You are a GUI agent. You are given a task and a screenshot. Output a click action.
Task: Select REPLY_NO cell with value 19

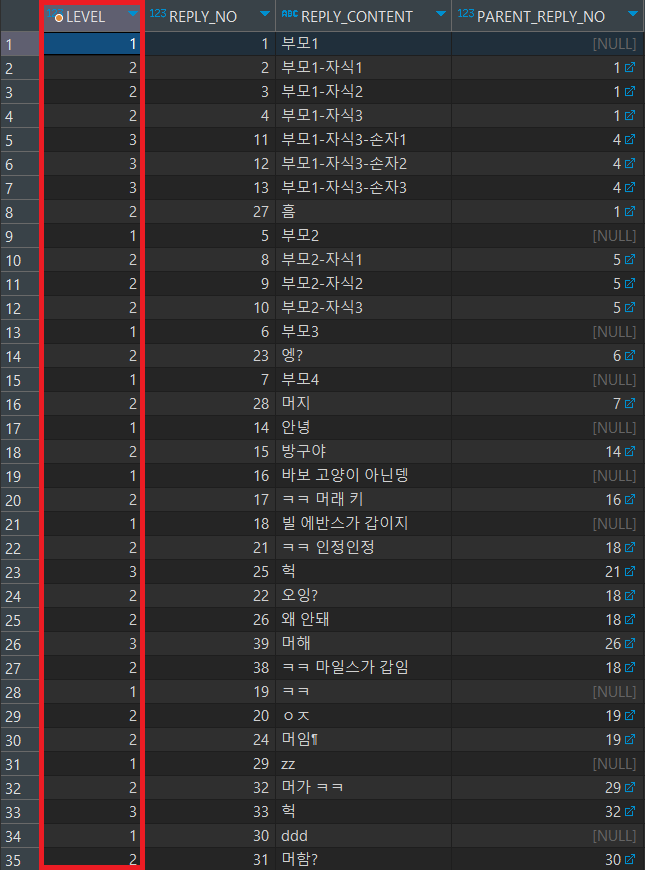coord(210,691)
